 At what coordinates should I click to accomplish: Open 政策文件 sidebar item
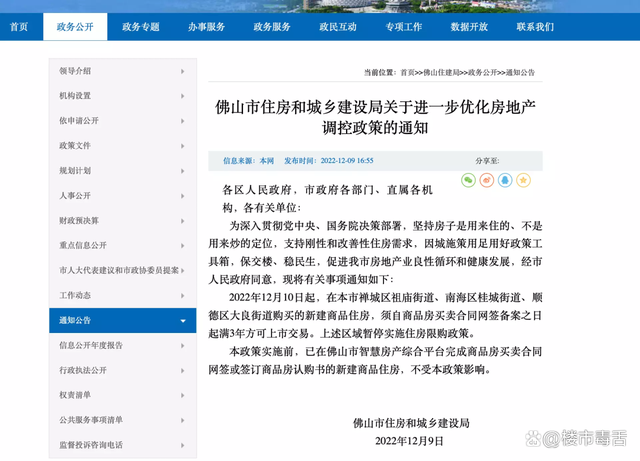pyautogui.click(x=122, y=146)
